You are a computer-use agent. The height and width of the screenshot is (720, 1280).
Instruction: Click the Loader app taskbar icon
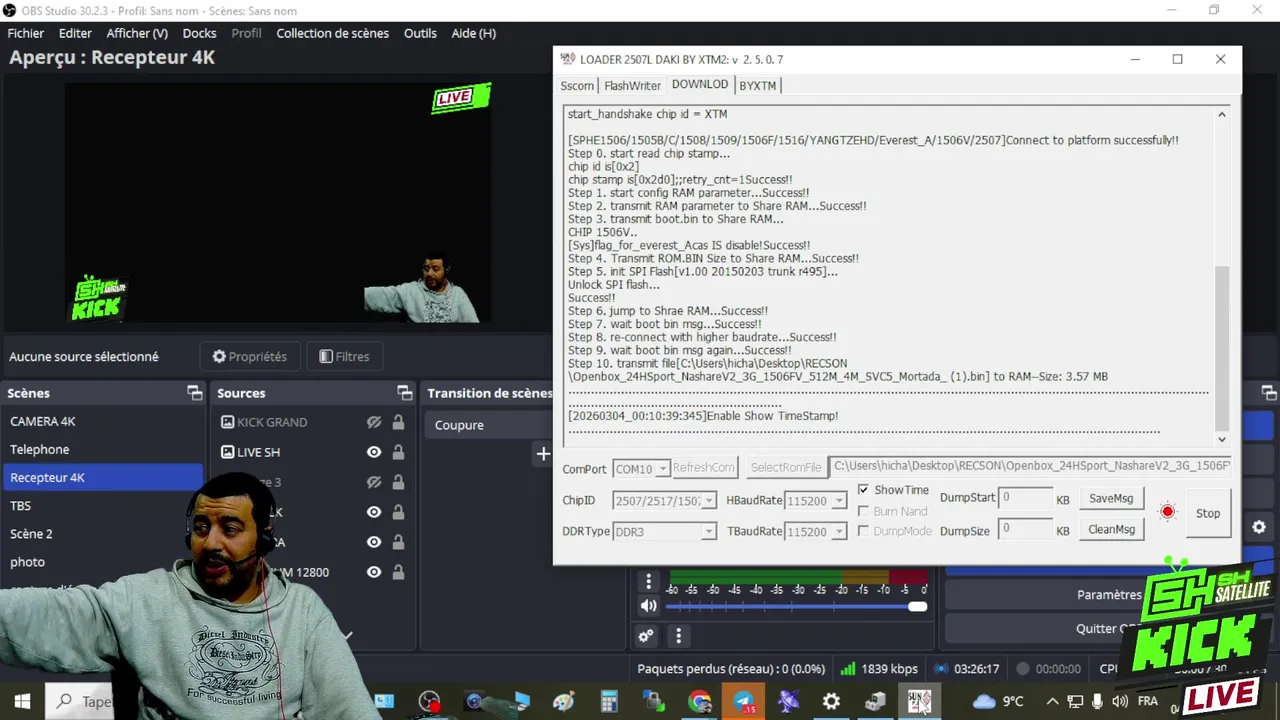point(919,702)
